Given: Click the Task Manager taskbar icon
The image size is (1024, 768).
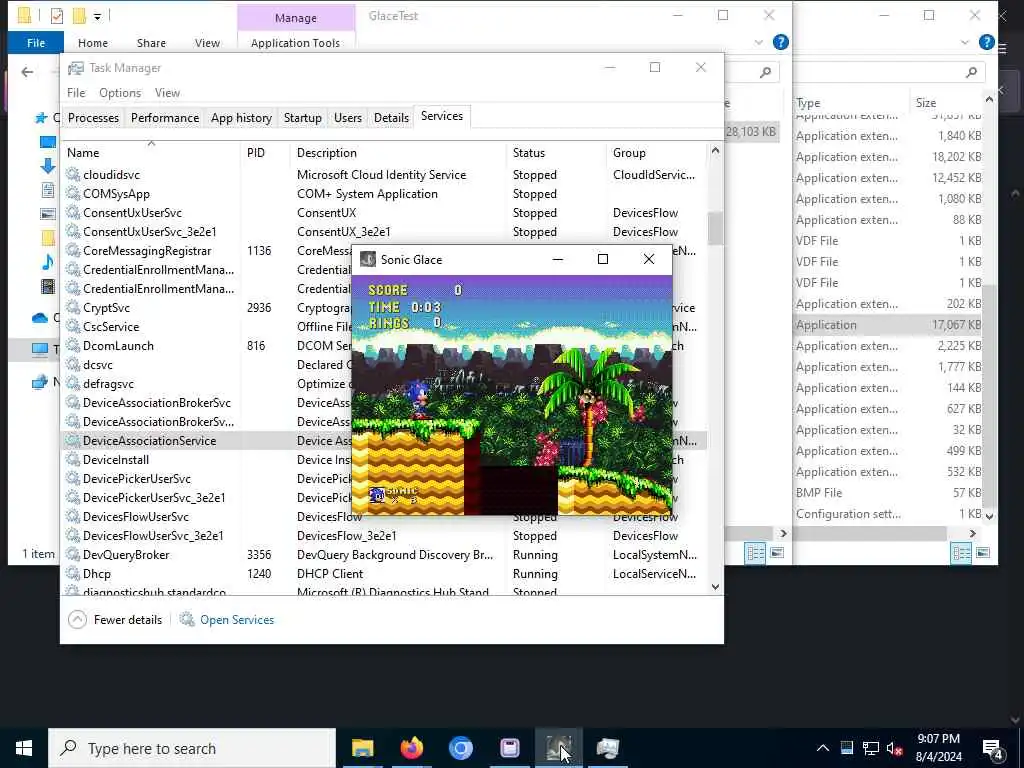Looking at the screenshot, I should pyautogui.click(x=607, y=748).
